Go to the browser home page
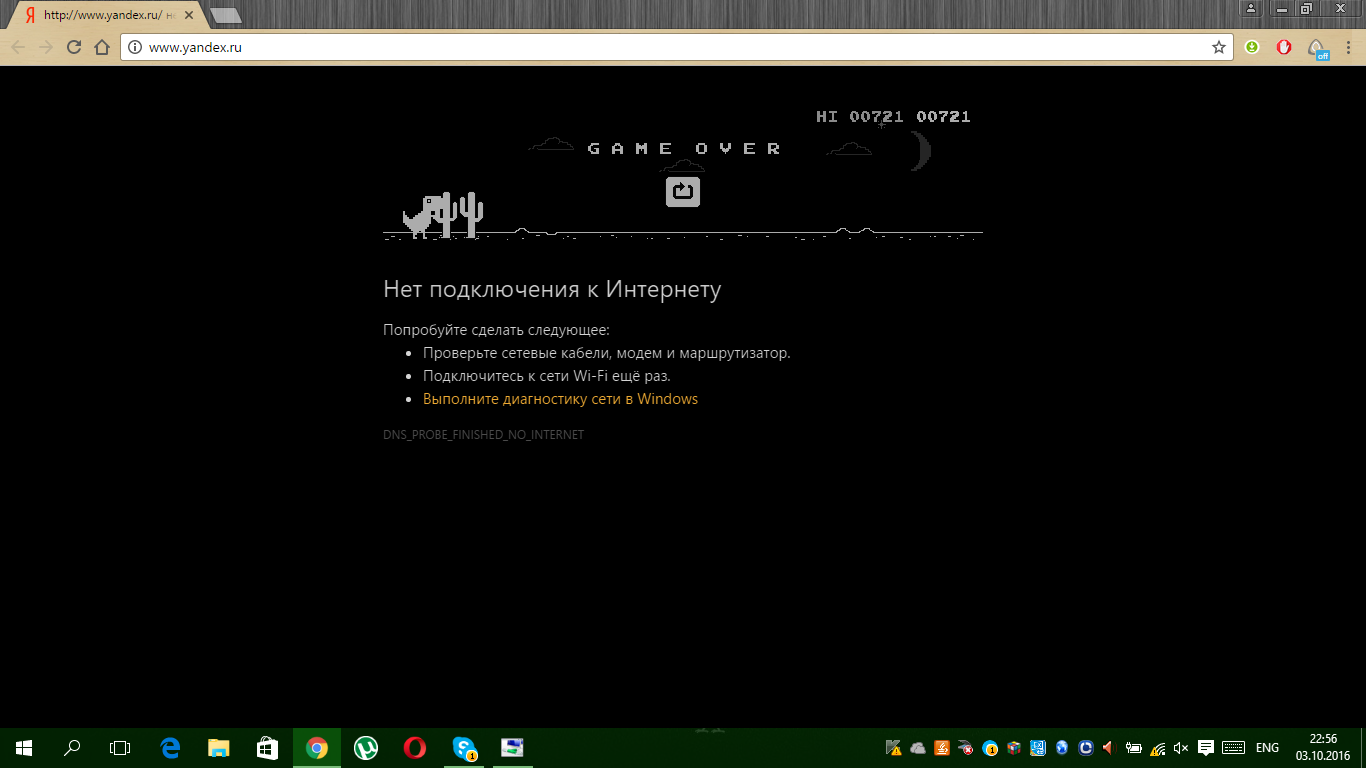 tap(101, 47)
